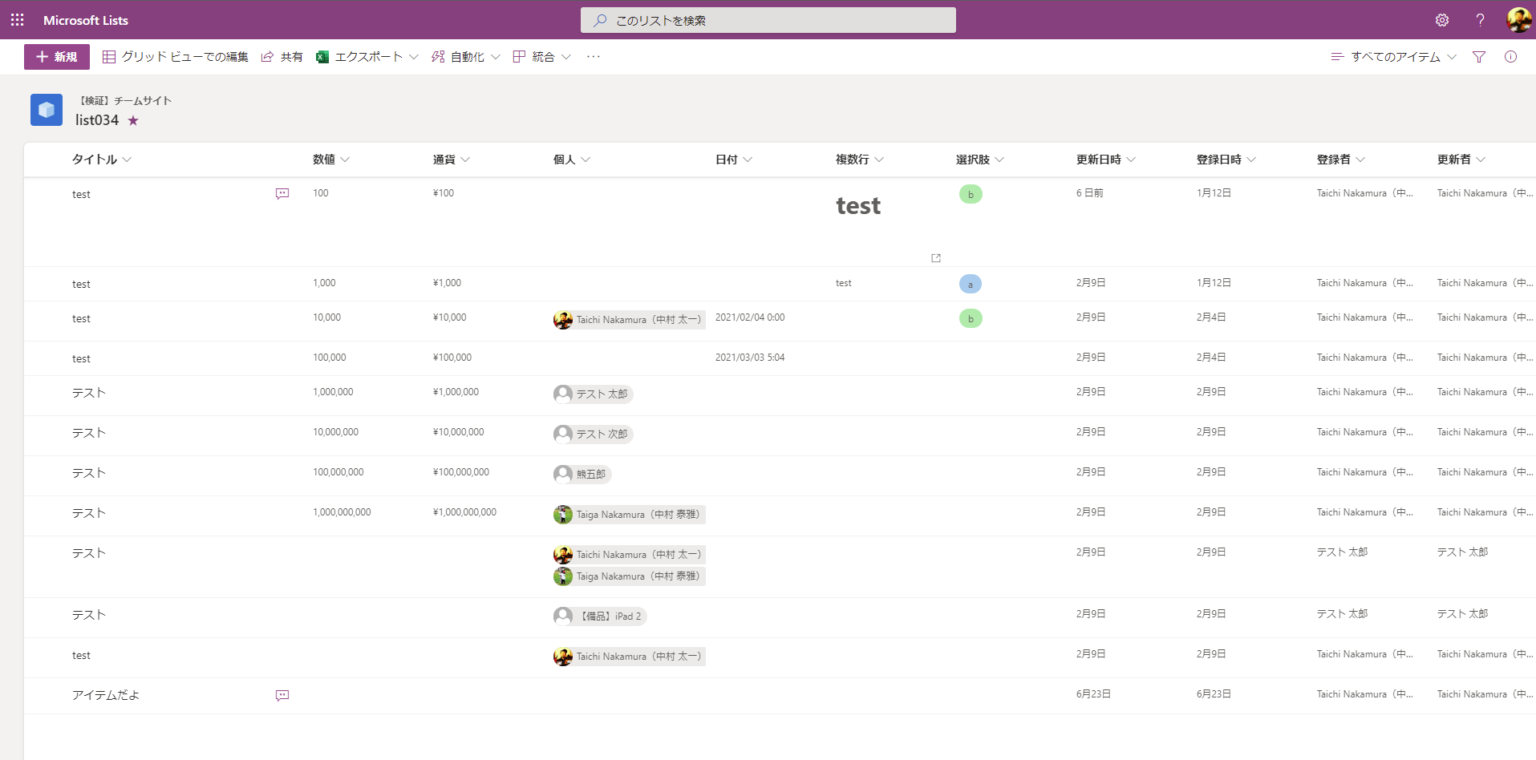The width and height of the screenshot is (1536, 760).
Task: Click the green b choice pill in first row
Action: [x=970, y=194]
